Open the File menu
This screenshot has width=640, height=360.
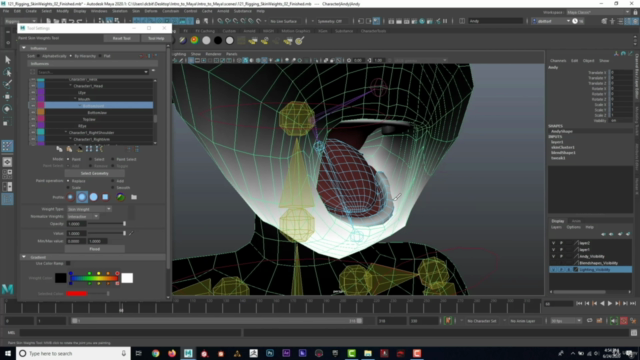tap(6, 11)
